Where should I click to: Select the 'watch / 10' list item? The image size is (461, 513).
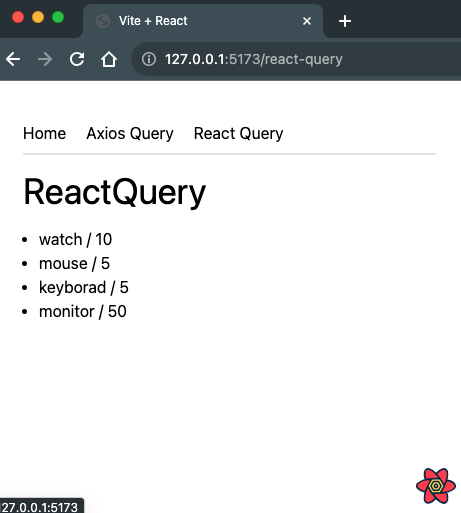tap(75, 239)
